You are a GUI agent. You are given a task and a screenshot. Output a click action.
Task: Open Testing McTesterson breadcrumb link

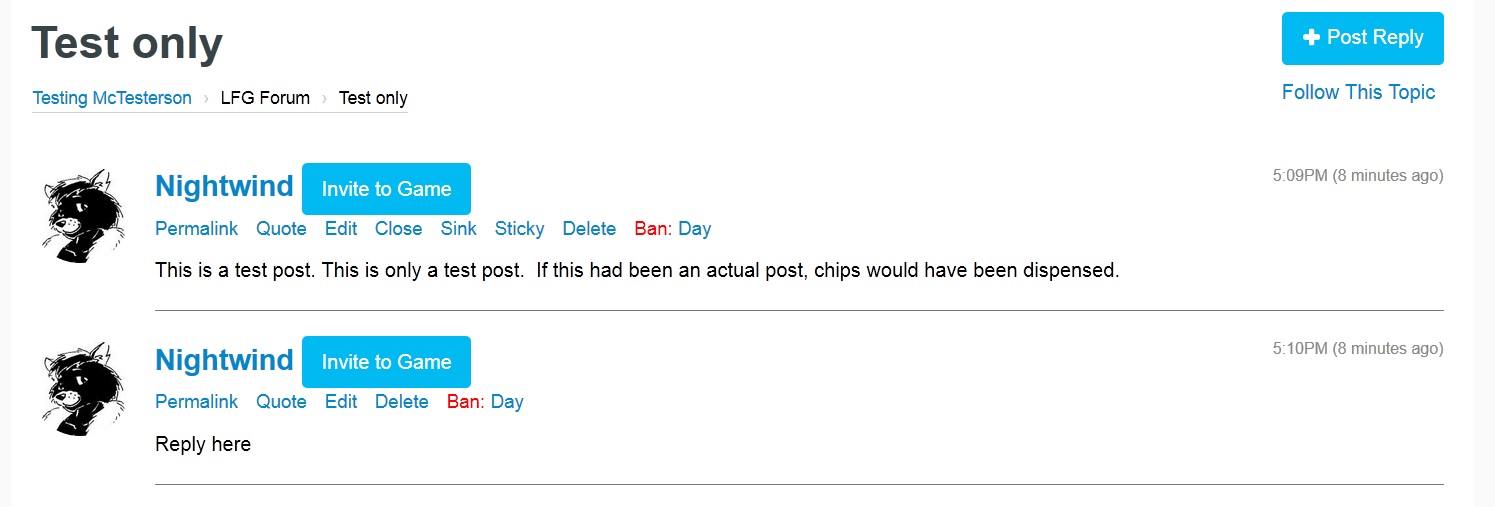[x=112, y=98]
